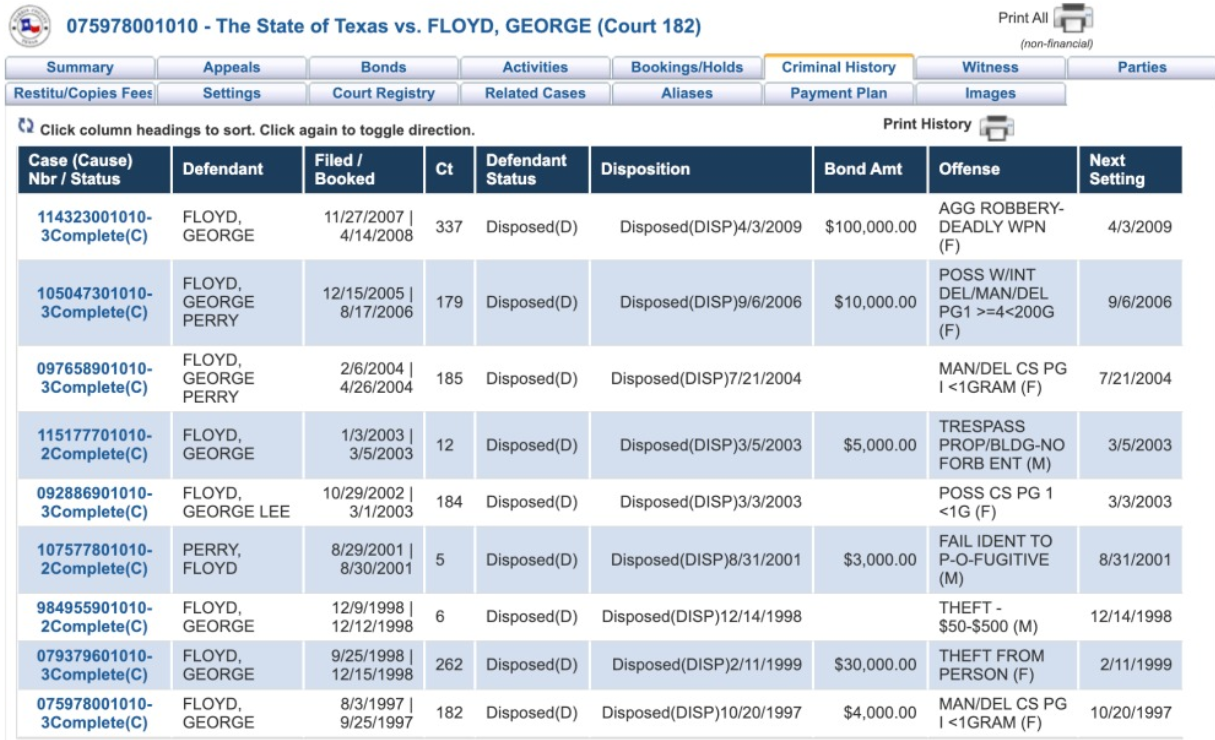The image size is (1215, 740).
Task: Click the court number 337 cell
Action: [x=449, y=227]
